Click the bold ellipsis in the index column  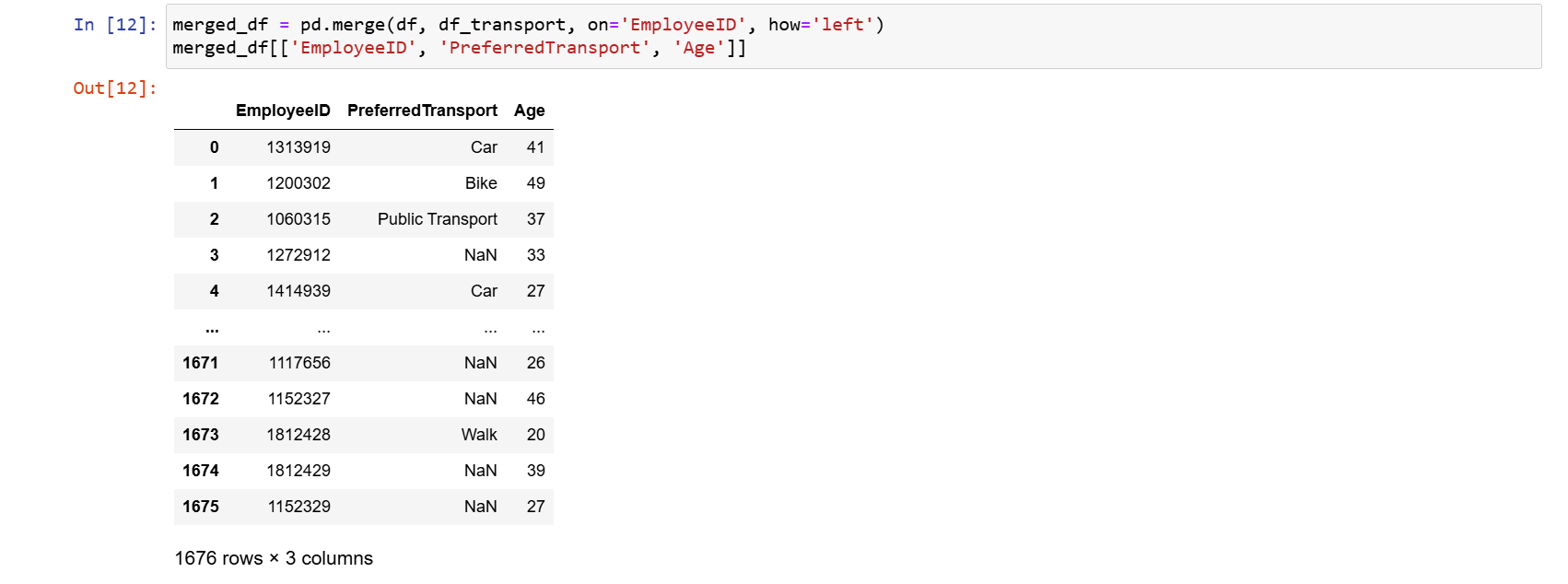(213, 328)
